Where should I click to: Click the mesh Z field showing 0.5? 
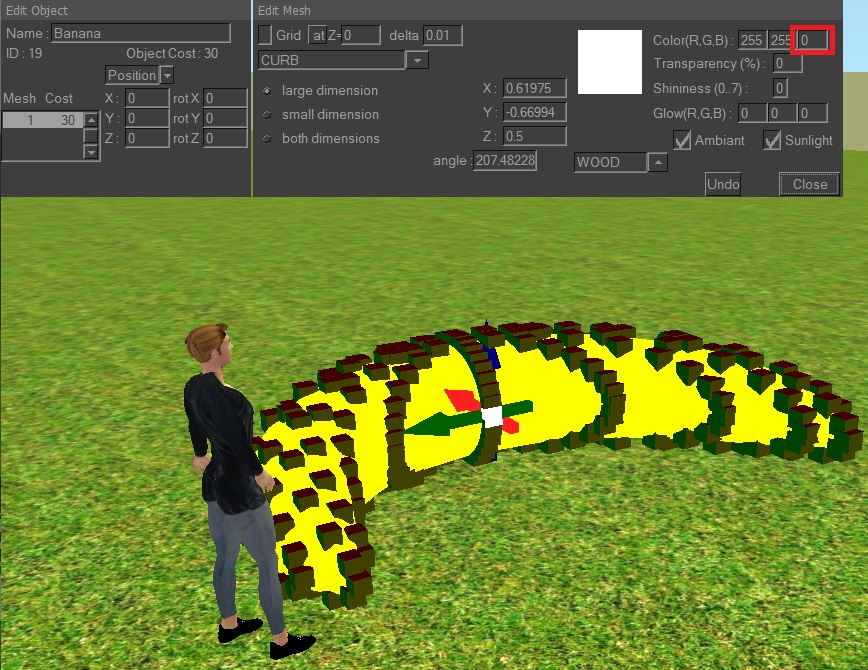click(x=534, y=136)
